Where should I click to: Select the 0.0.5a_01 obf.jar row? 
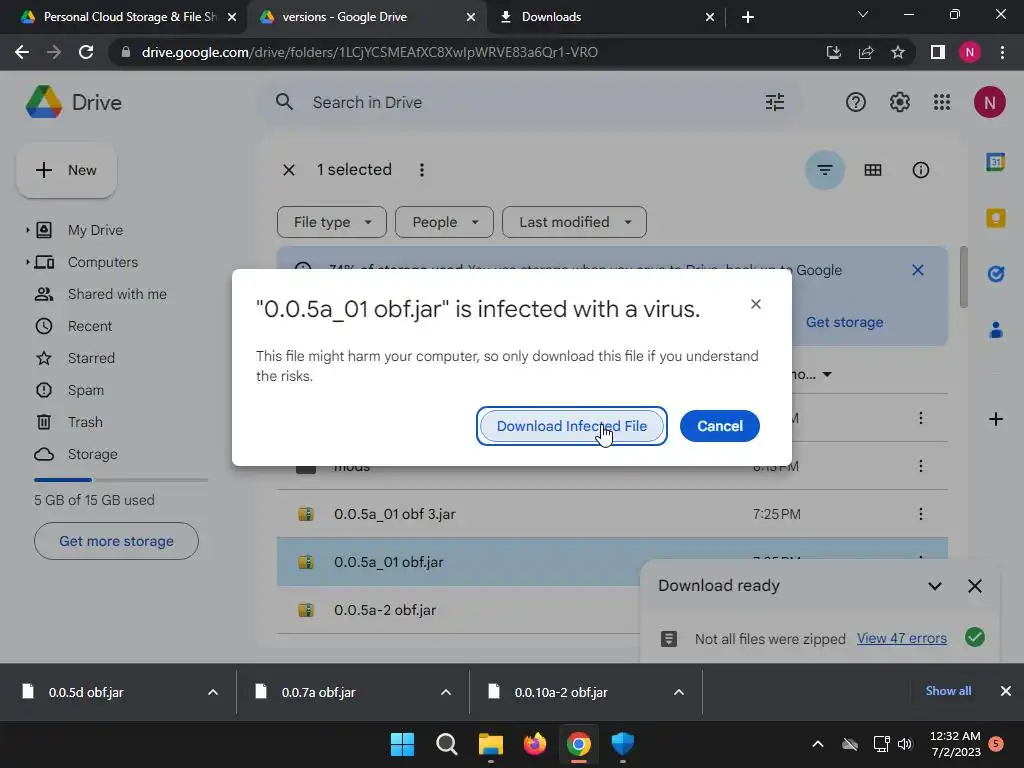click(612, 562)
